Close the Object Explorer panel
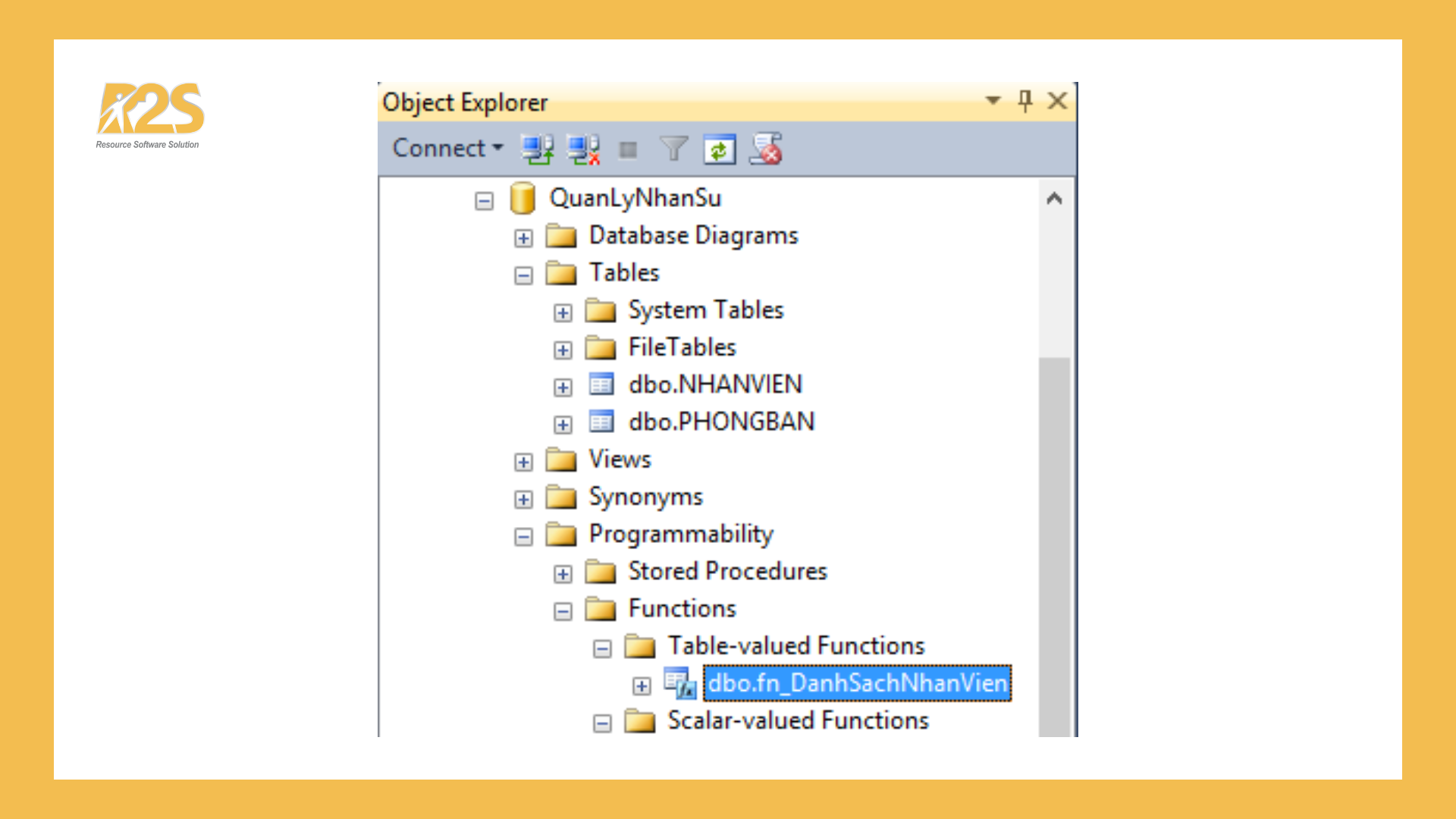Screen dimensions: 1456x819 click(1057, 101)
